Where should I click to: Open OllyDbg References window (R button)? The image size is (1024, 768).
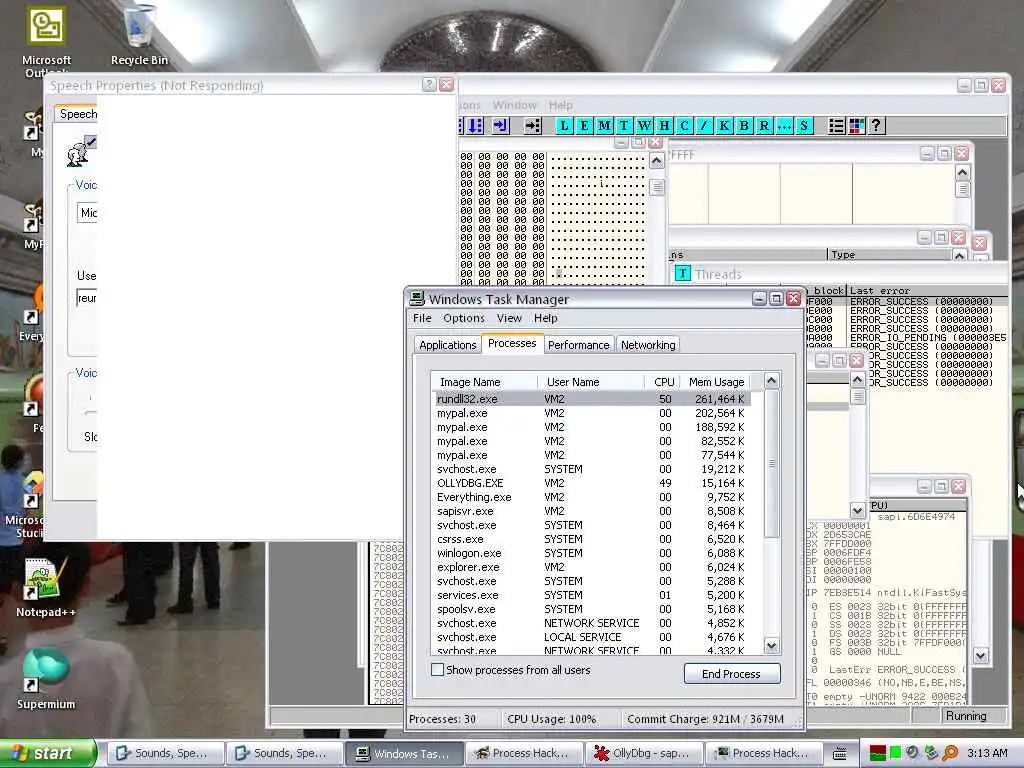pyautogui.click(x=764, y=126)
